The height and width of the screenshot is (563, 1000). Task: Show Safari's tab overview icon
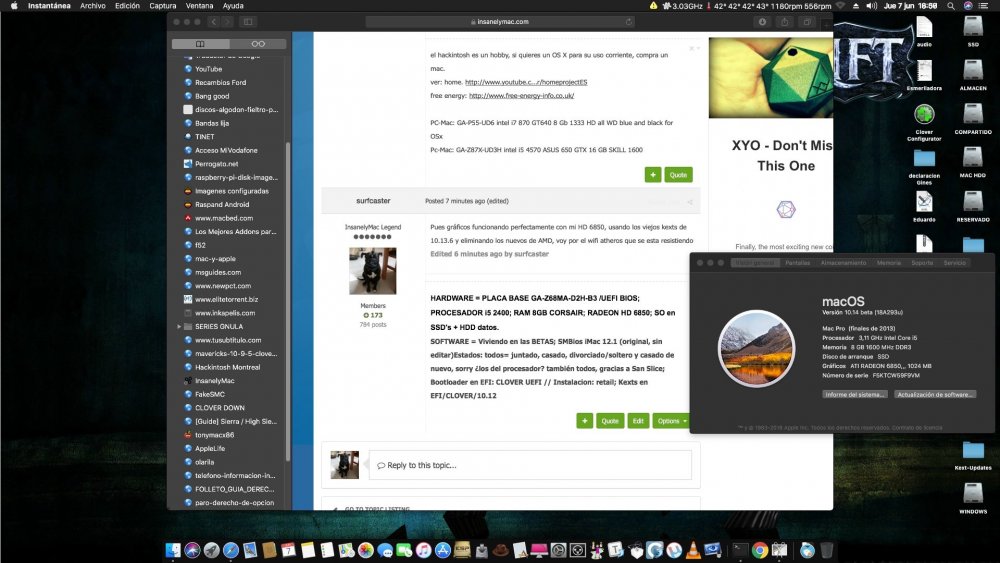[x=807, y=22]
